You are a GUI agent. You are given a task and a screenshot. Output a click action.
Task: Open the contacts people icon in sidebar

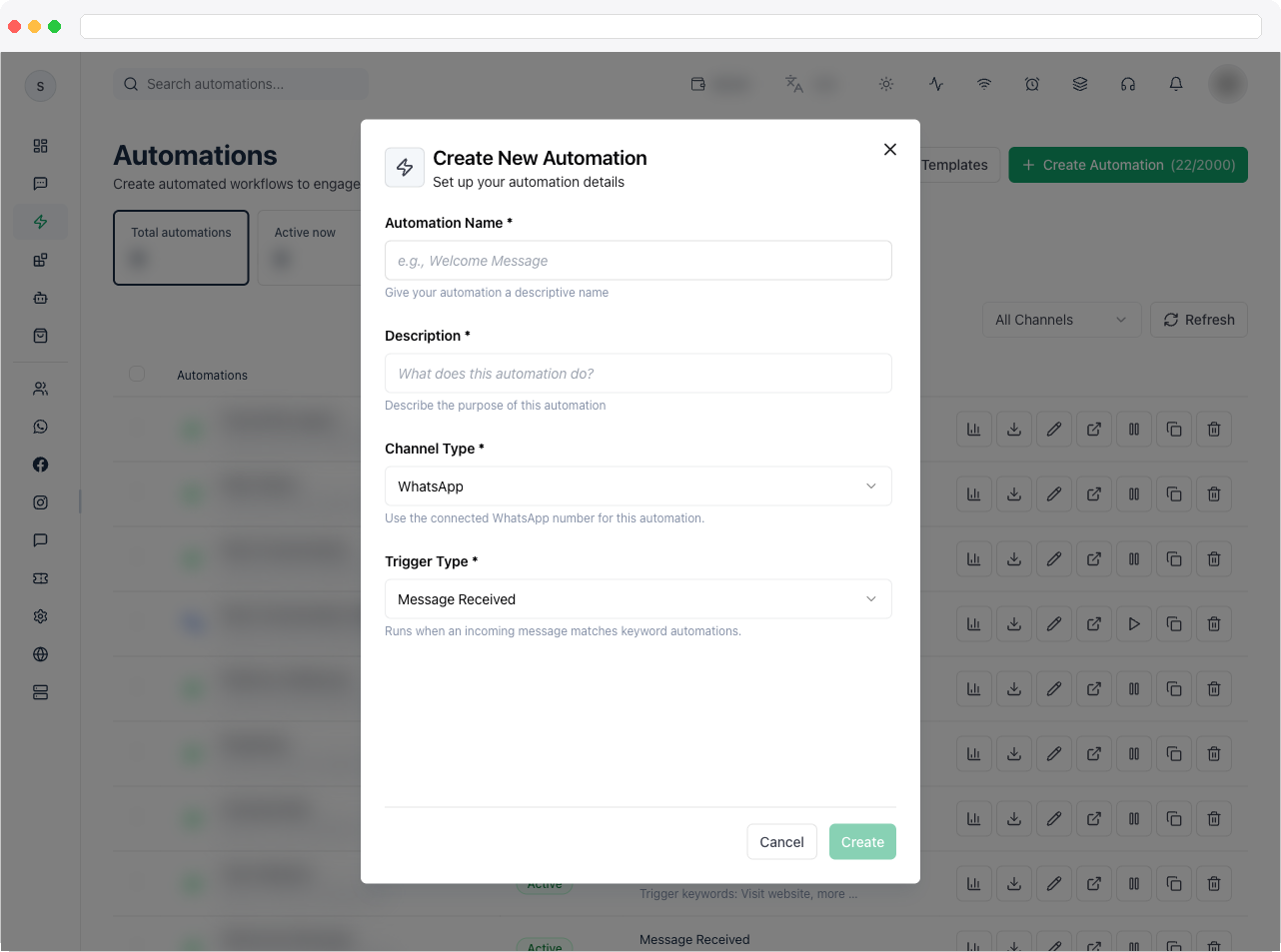point(40,389)
